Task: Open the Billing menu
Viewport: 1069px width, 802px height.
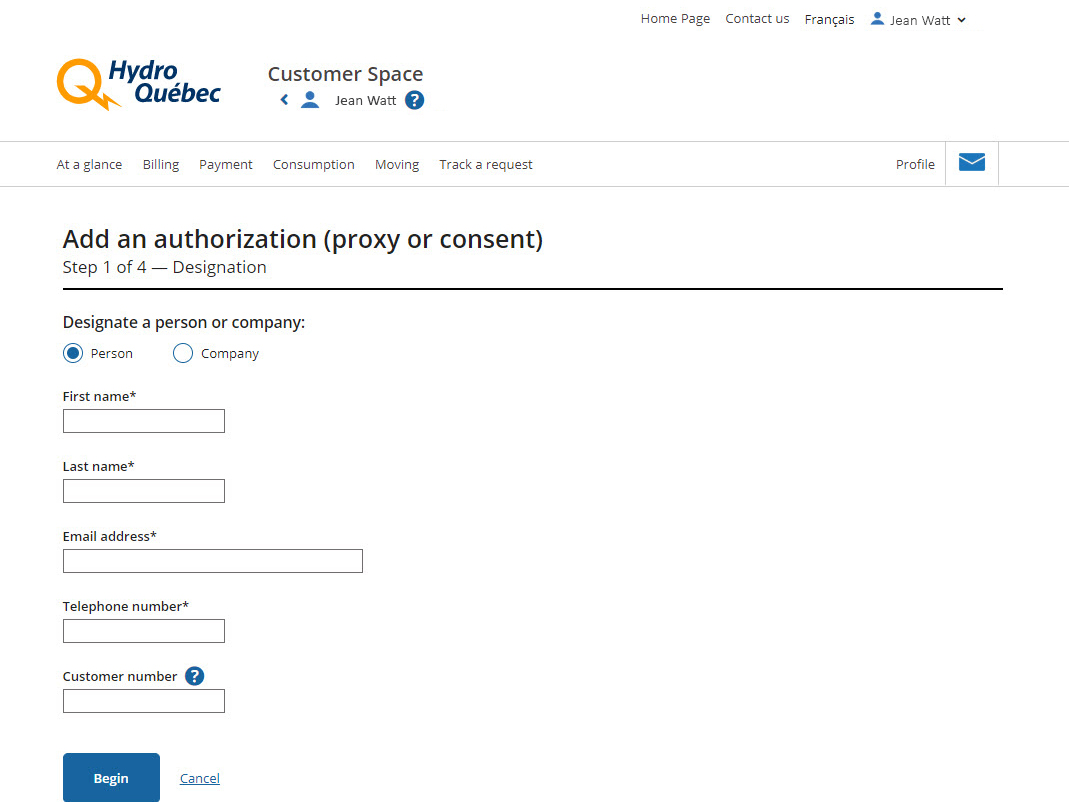Action: pyautogui.click(x=161, y=164)
